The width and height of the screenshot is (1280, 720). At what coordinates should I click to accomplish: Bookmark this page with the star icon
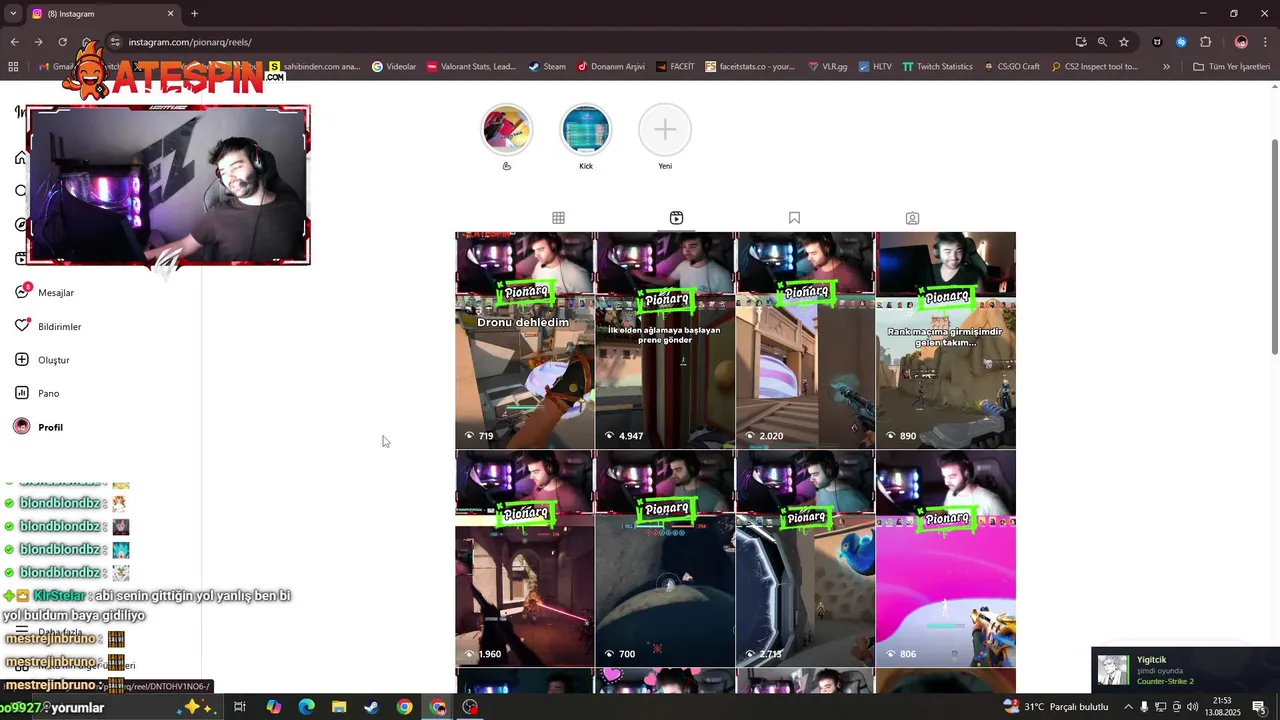click(x=1124, y=42)
